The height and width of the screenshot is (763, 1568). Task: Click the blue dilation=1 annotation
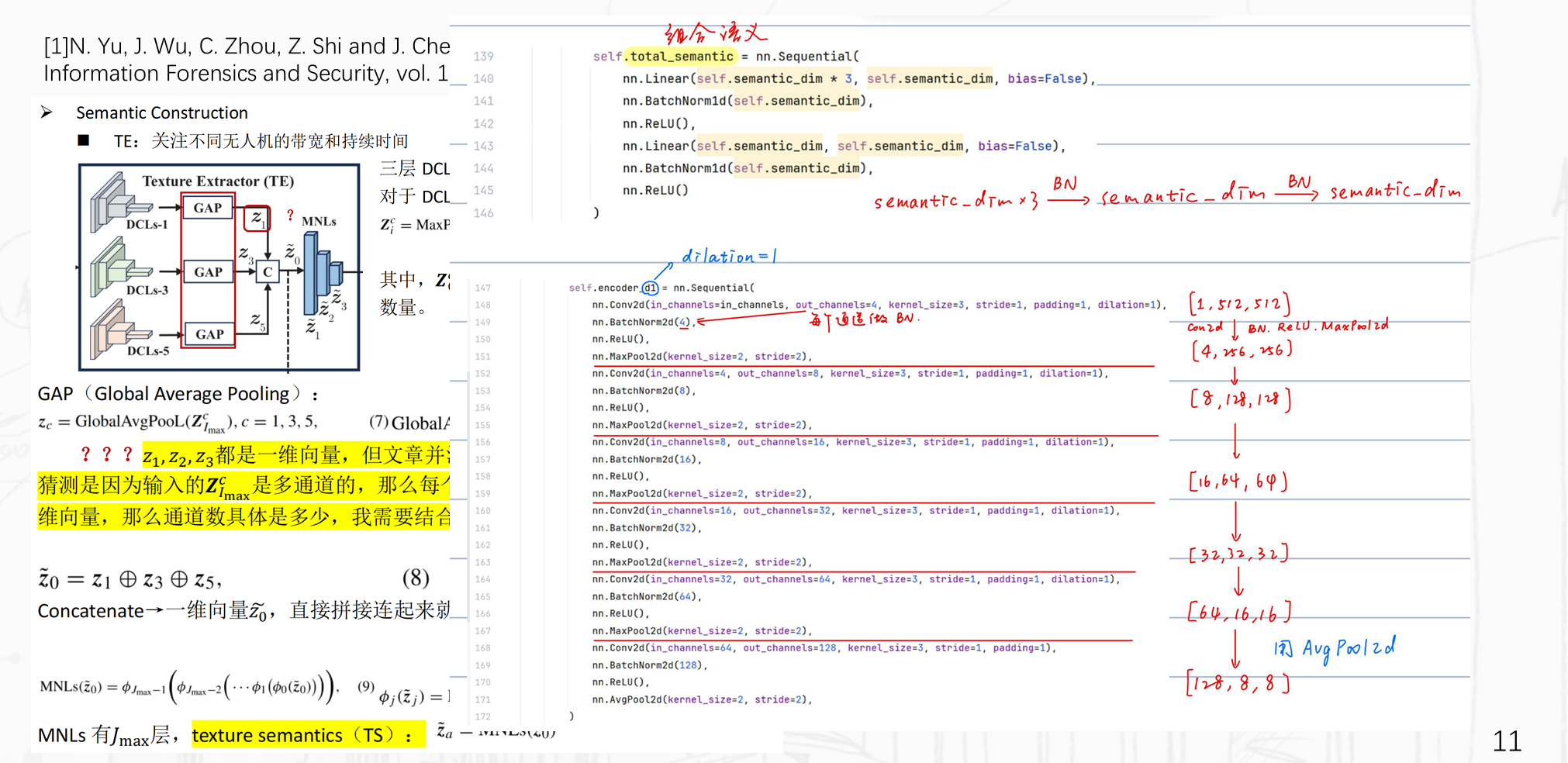pos(727,255)
